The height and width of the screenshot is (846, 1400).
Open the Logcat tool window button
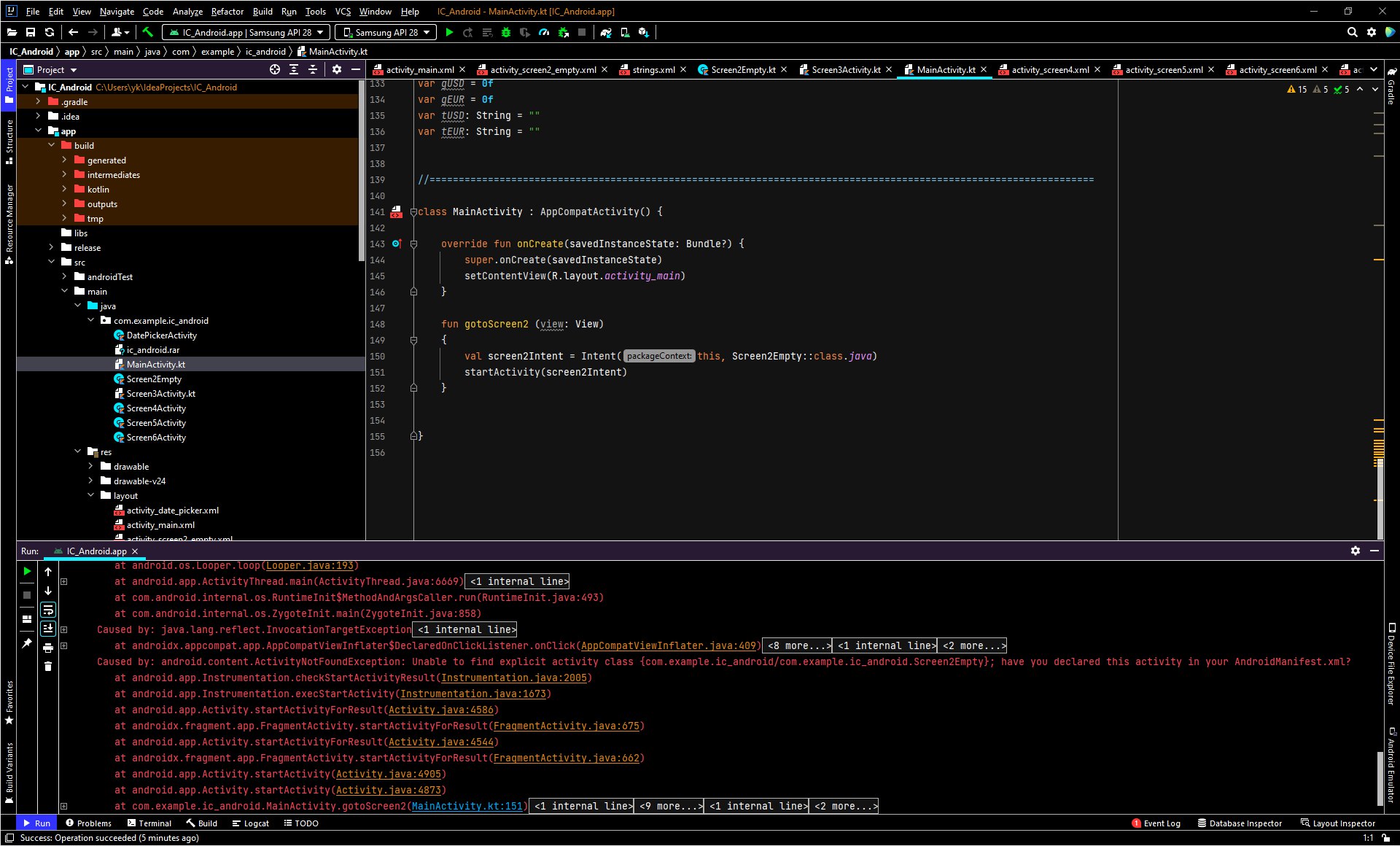(x=251, y=823)
